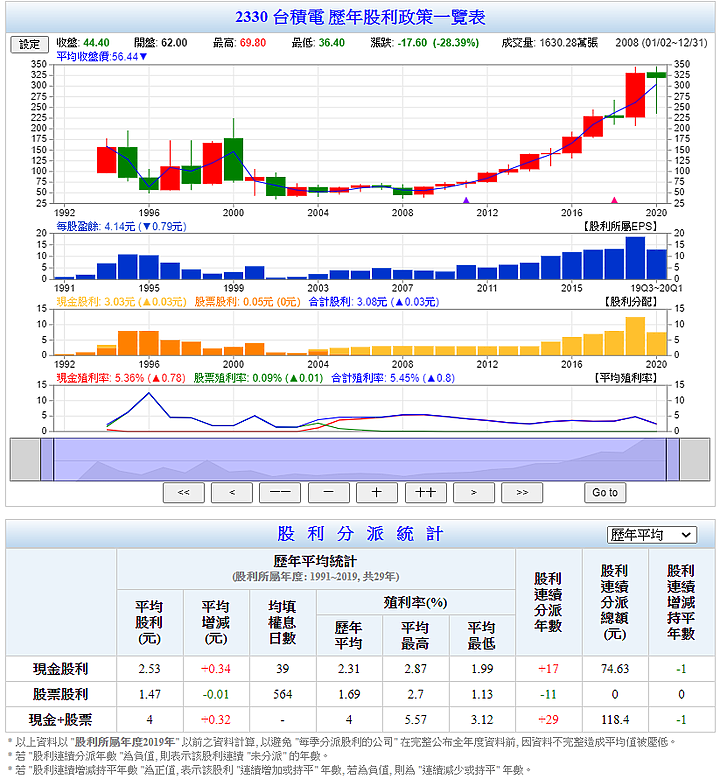Click the pink triangle marker near 2018
This screenshot has height=779, width=720.
click(614, 200)
